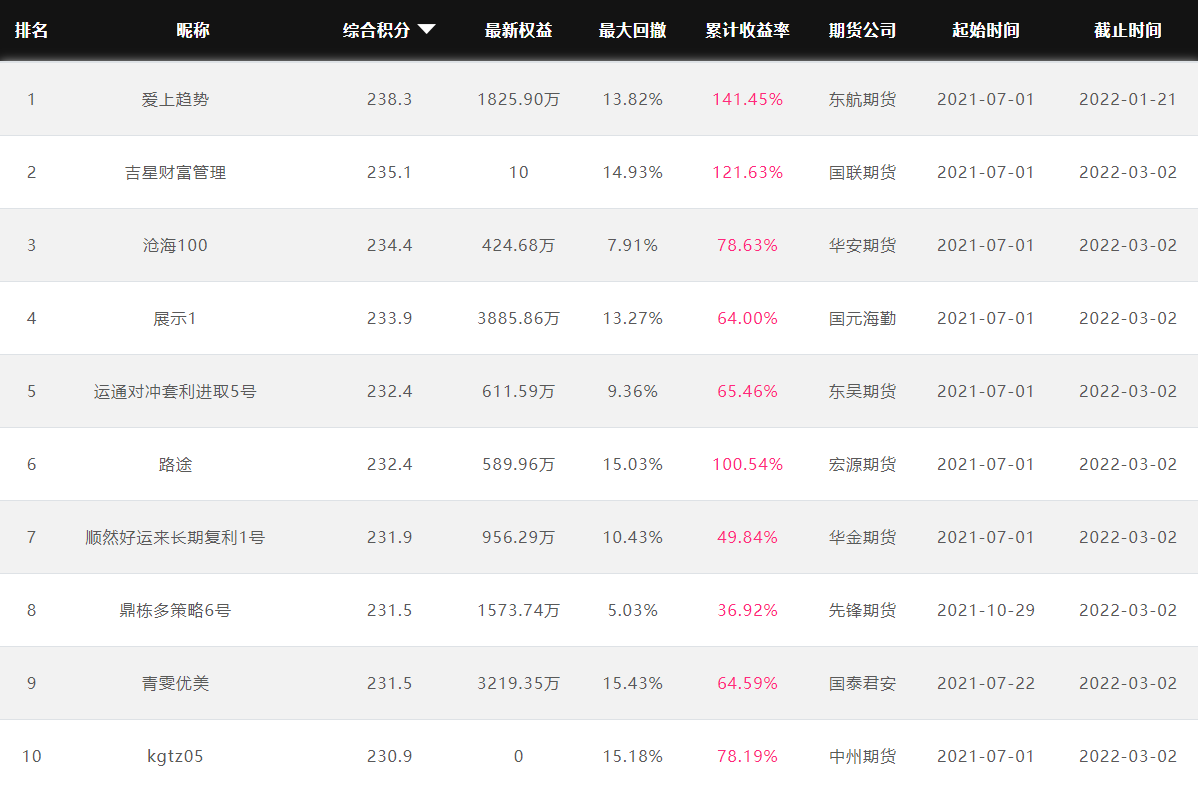Viewport: 1198px width, 789px height.
Task: Click the futures company 中州期货
Action: click(x=863, y=756)
